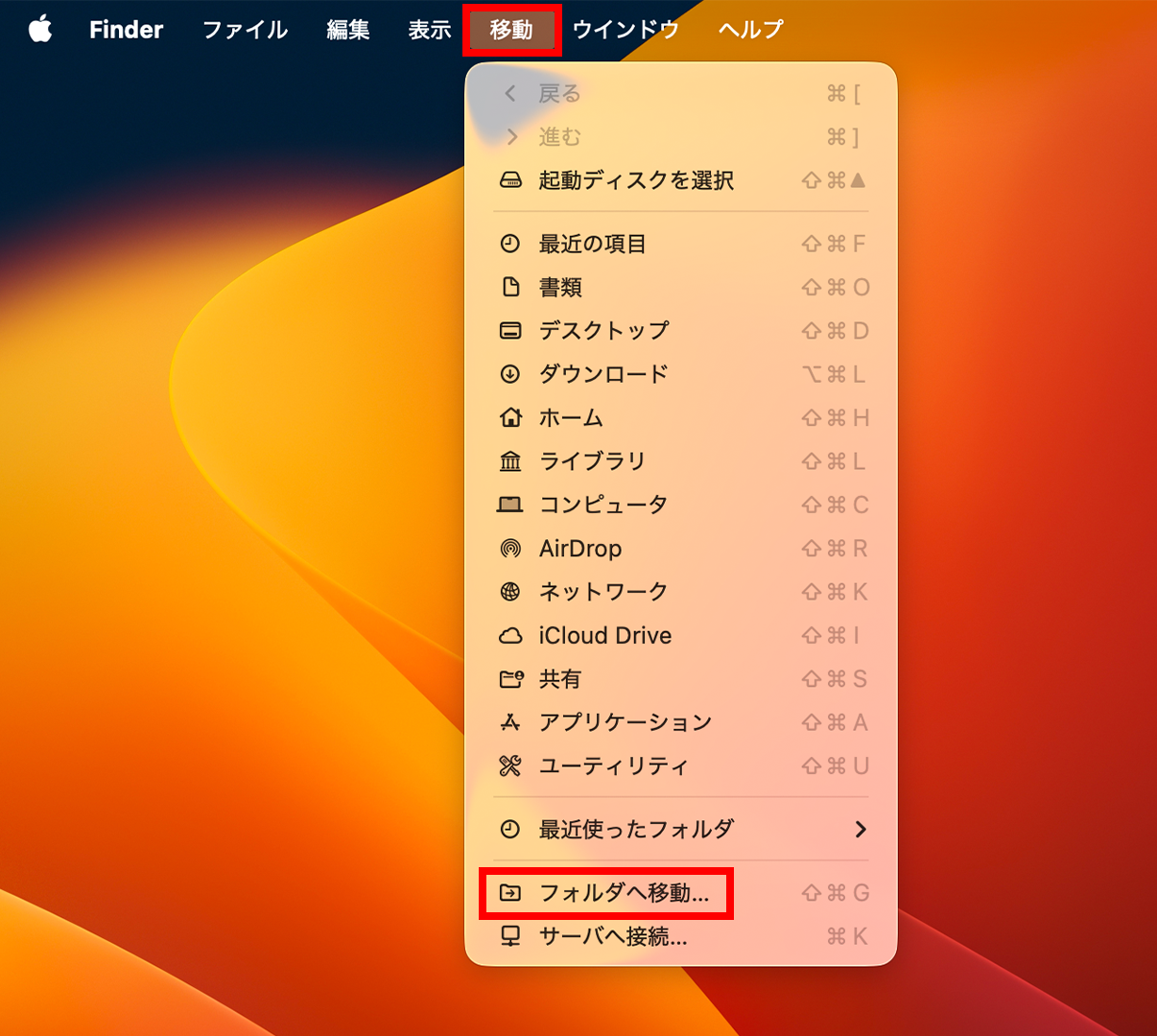Click the AirDrop radar icon

(510, 549)
